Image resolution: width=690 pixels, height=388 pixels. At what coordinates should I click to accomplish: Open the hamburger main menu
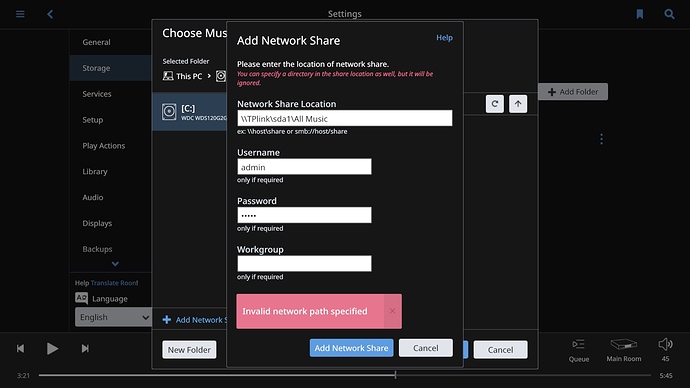pyautogui.click(x=20, y=14)
